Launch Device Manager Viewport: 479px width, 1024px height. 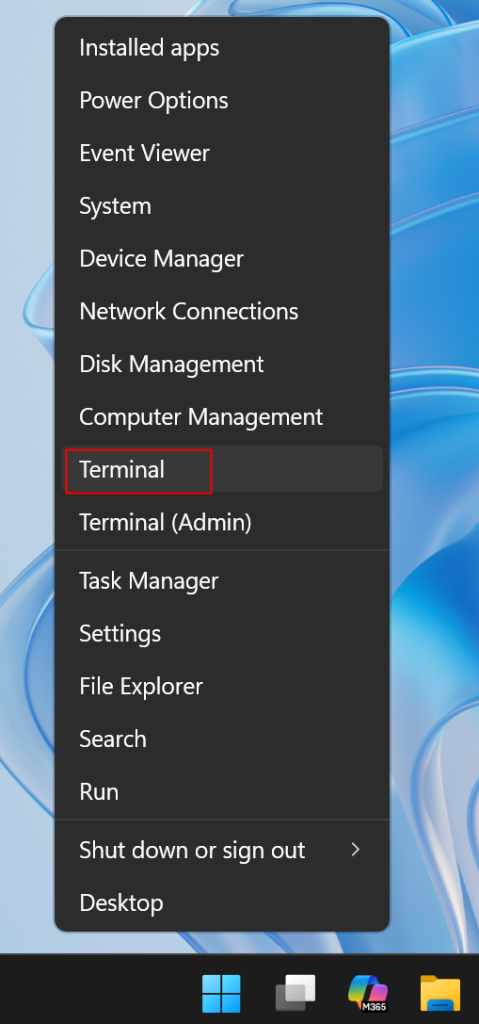click(222, 259)
